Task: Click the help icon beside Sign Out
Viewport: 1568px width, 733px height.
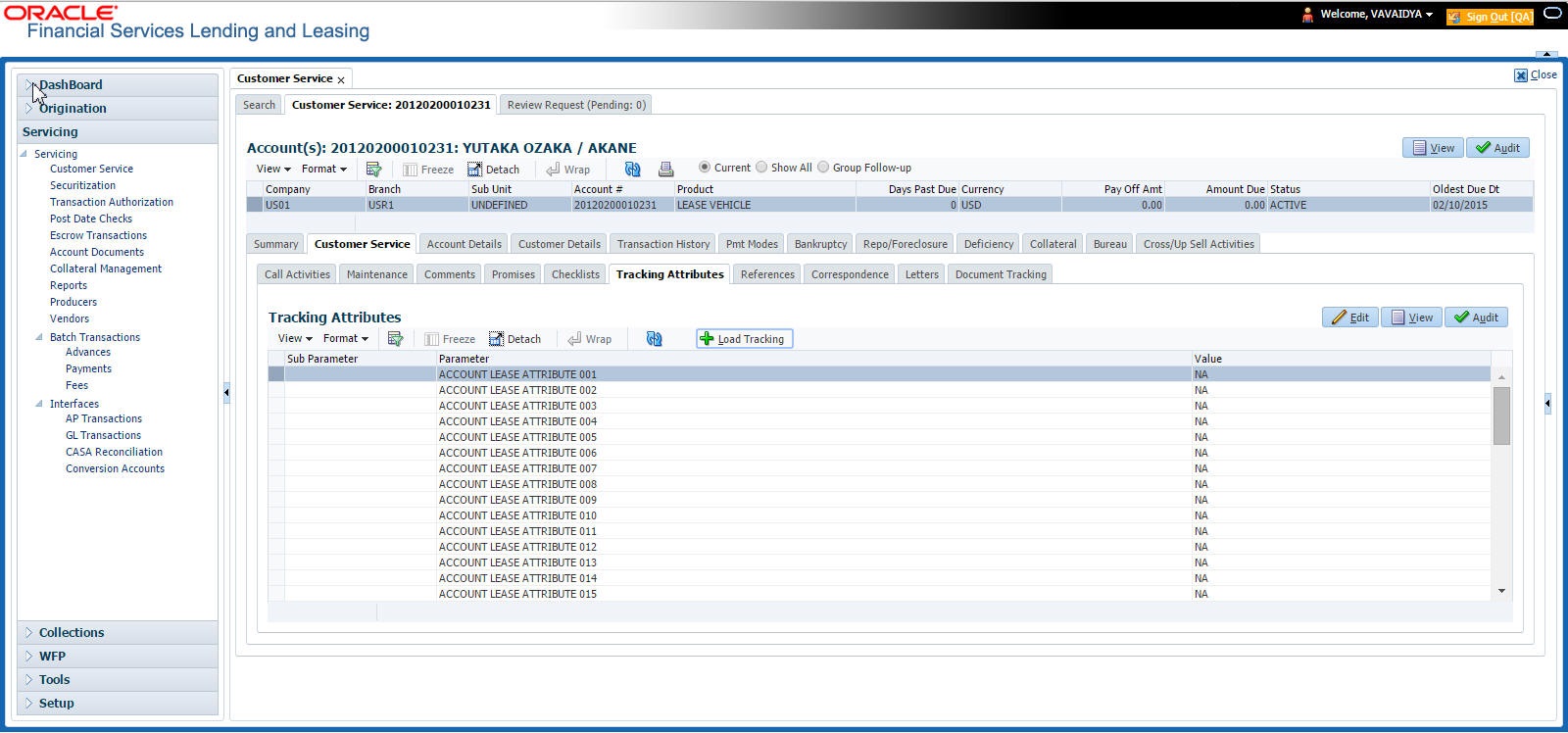Action: coord(1552,14)
